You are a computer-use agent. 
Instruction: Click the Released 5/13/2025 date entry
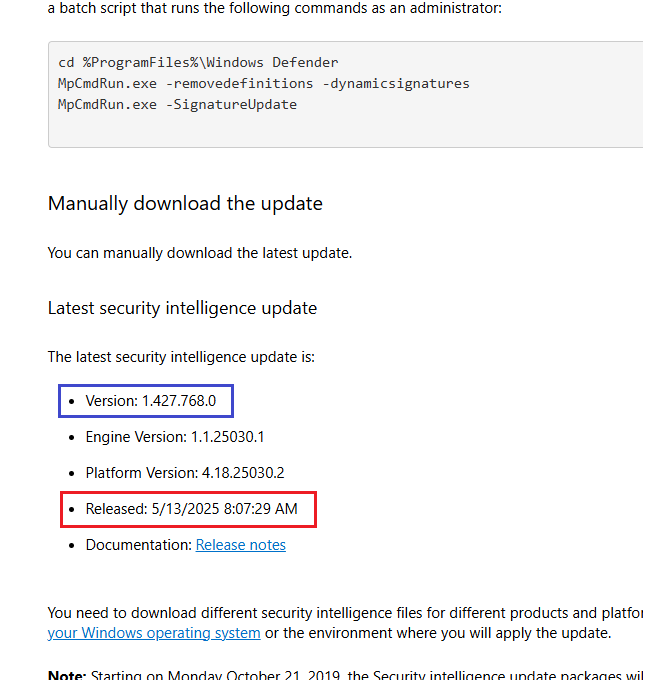tap(191, 509)
